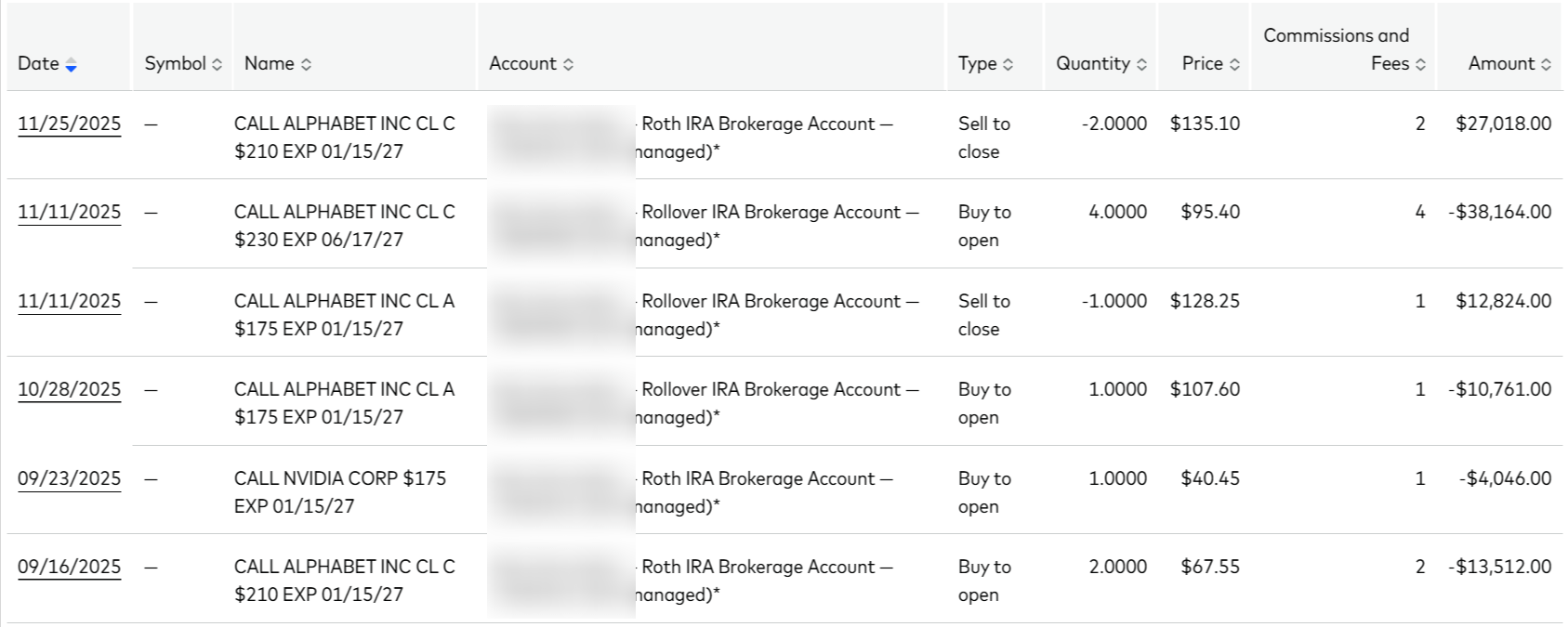
Task: Sort table by Date column arrow icon
Action: (72, 64)
